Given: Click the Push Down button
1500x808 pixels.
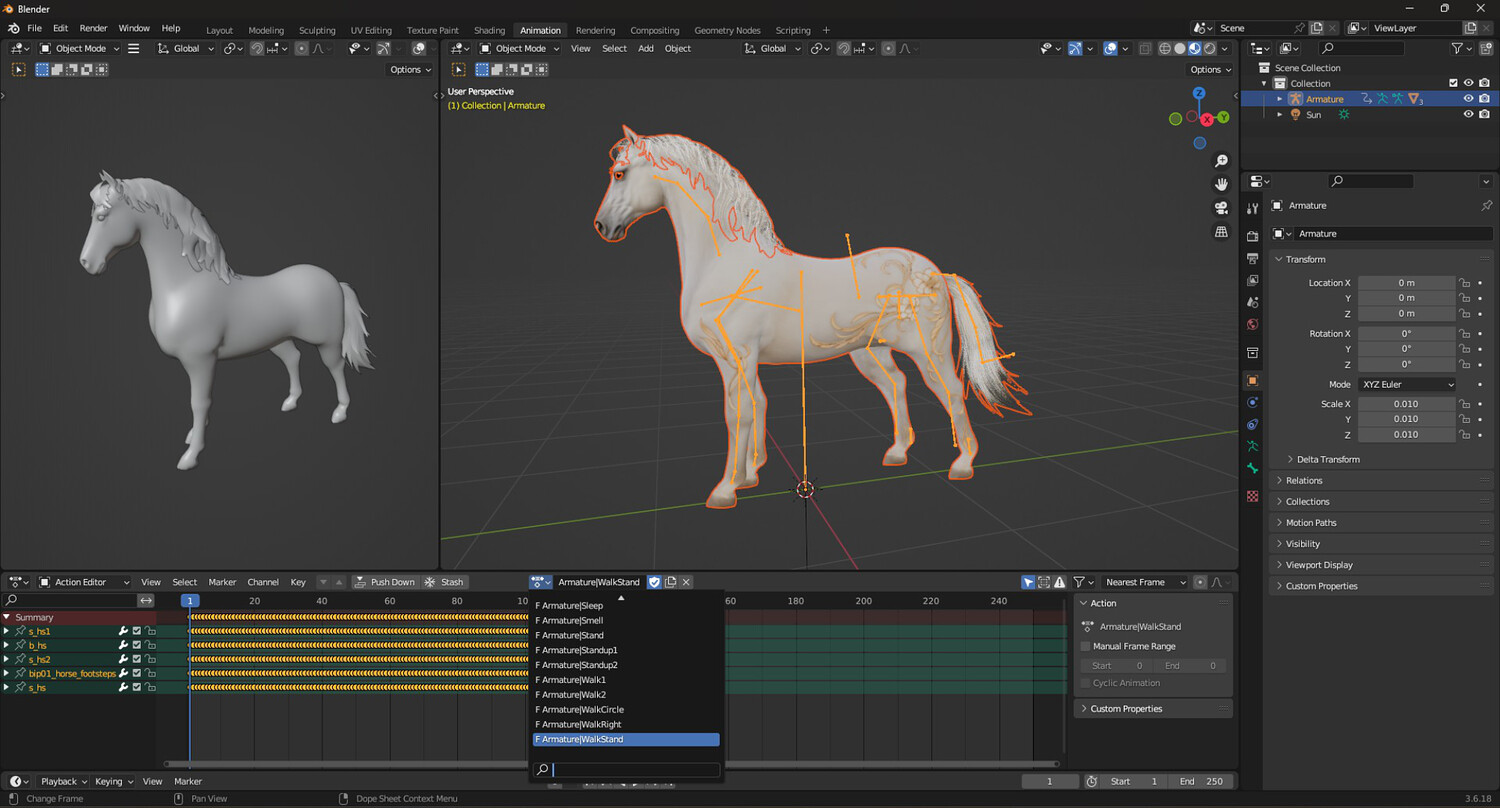Looking at the screenshot, I should pos(384,582).
